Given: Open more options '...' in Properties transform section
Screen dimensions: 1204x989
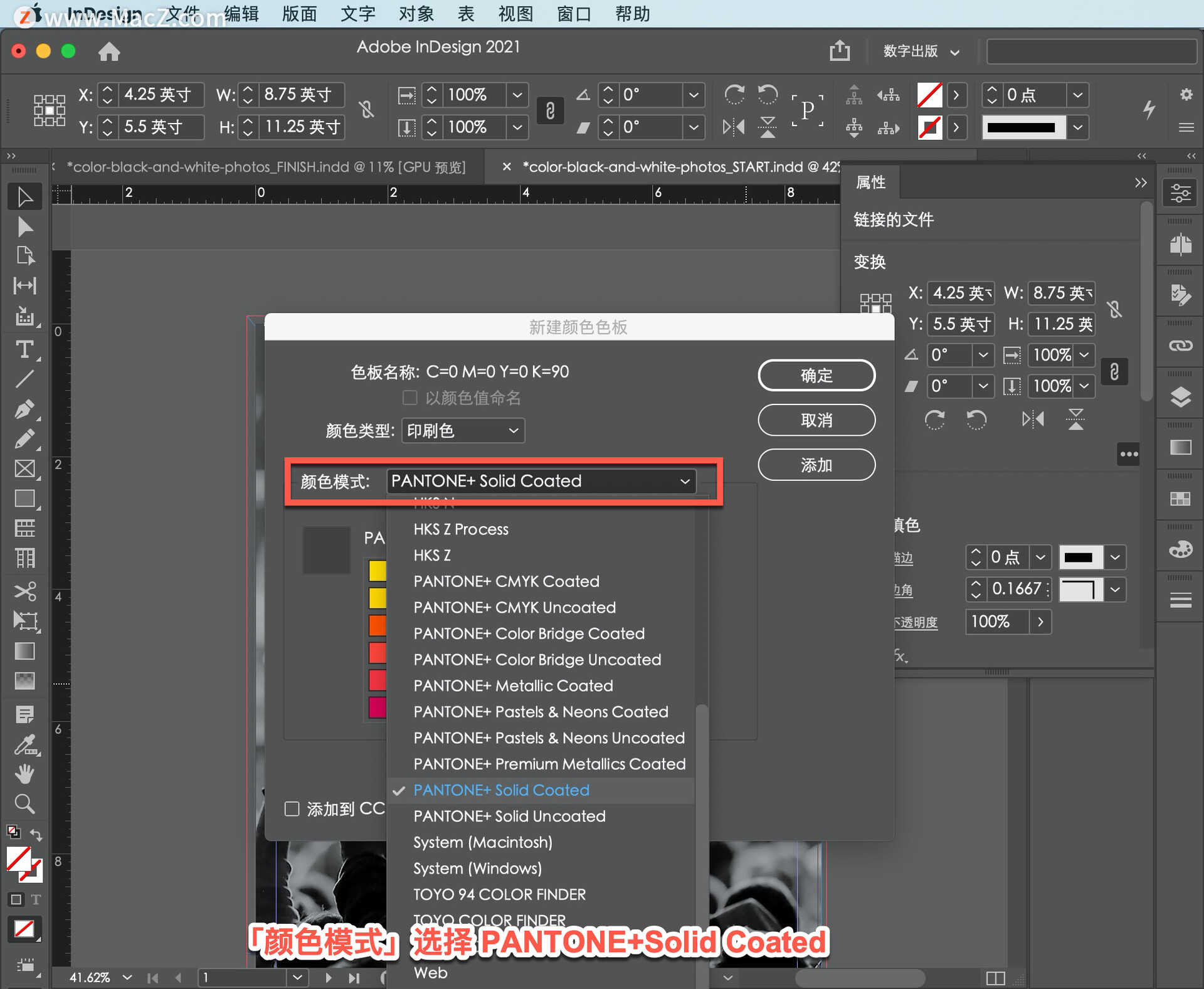Looking at the screenshot, I should 1129,454.
